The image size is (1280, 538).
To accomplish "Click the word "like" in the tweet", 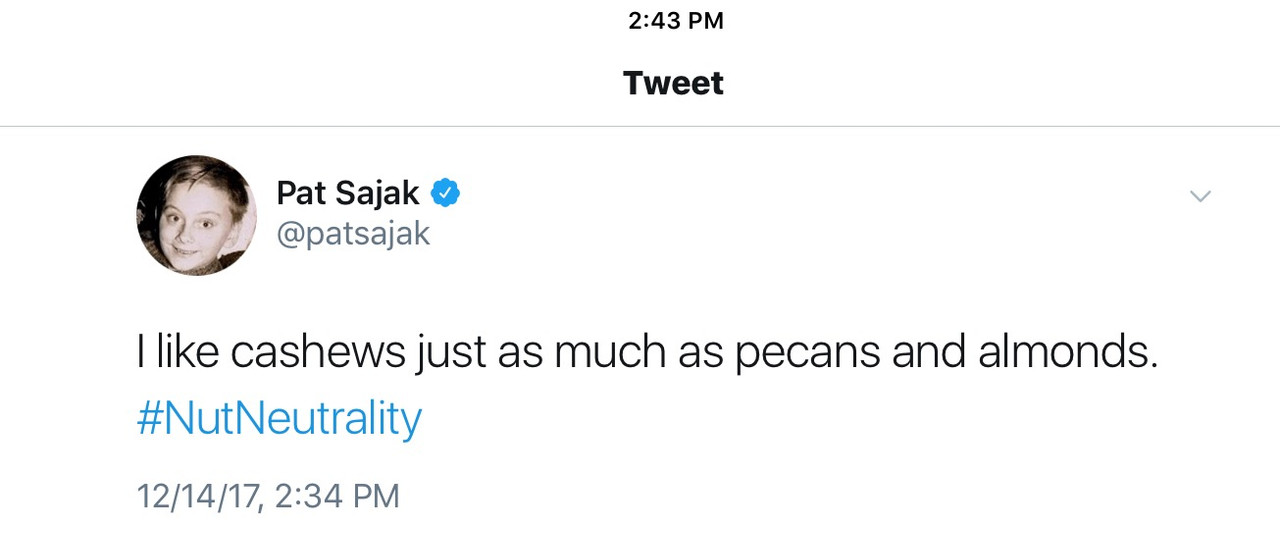I will 187,352.
